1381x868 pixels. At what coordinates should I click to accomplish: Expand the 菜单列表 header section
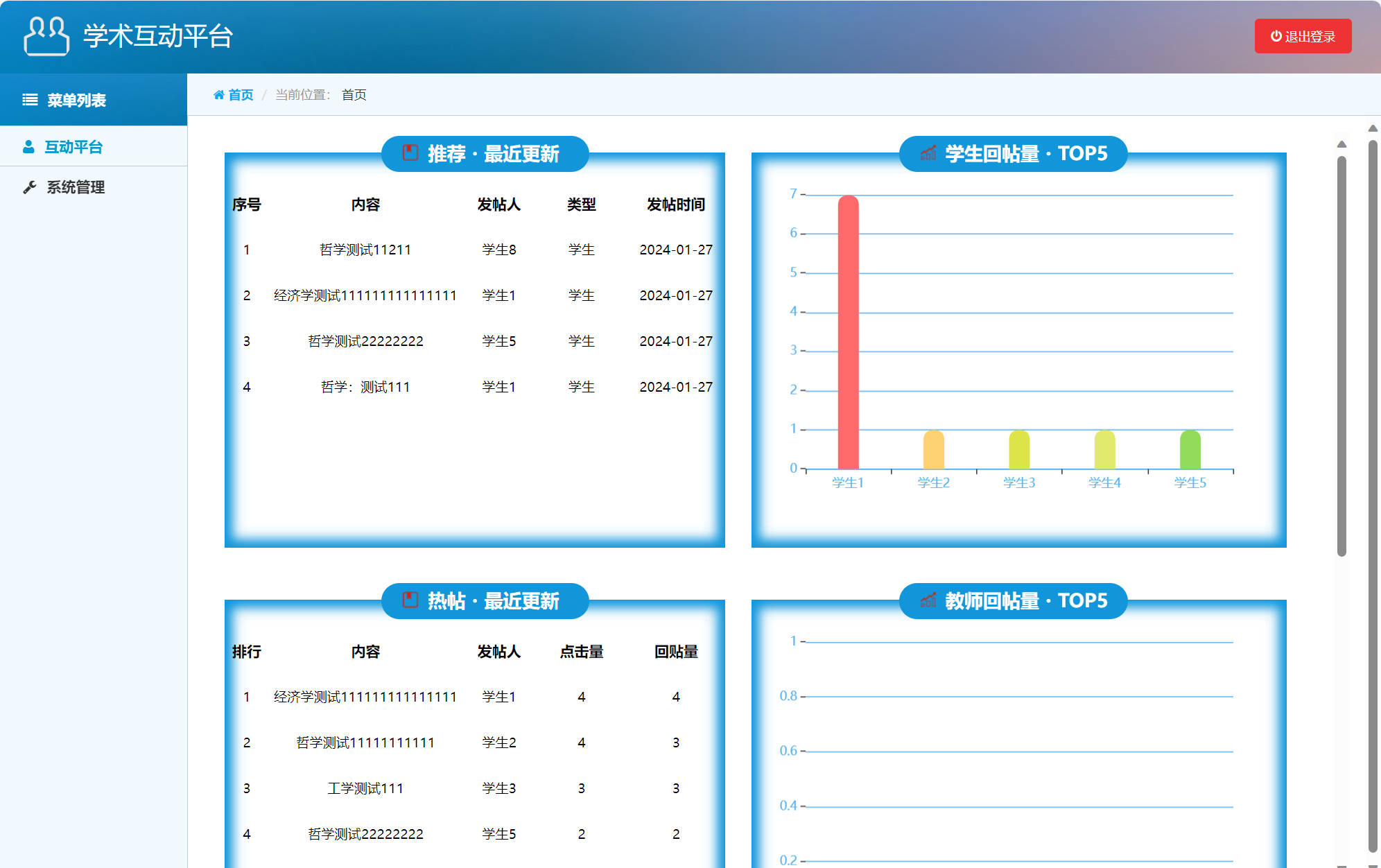point(76,99)
